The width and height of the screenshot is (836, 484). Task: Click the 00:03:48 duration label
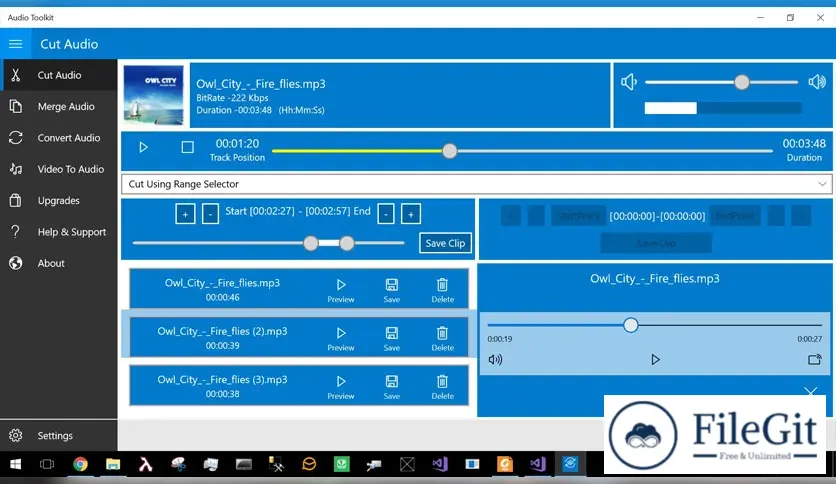coord(804,143)
